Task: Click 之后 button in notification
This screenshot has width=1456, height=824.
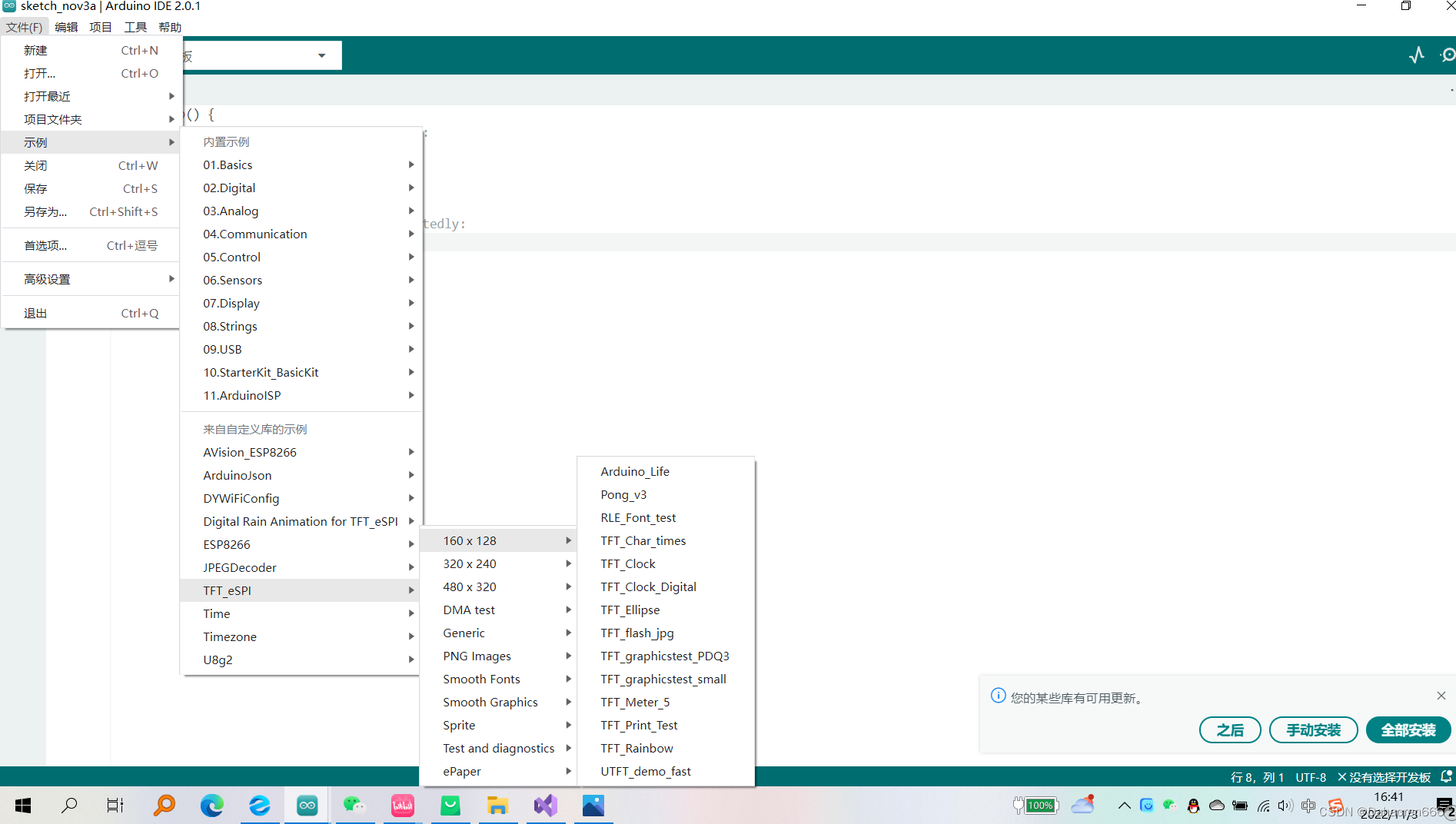Action: coord(1230,729)
